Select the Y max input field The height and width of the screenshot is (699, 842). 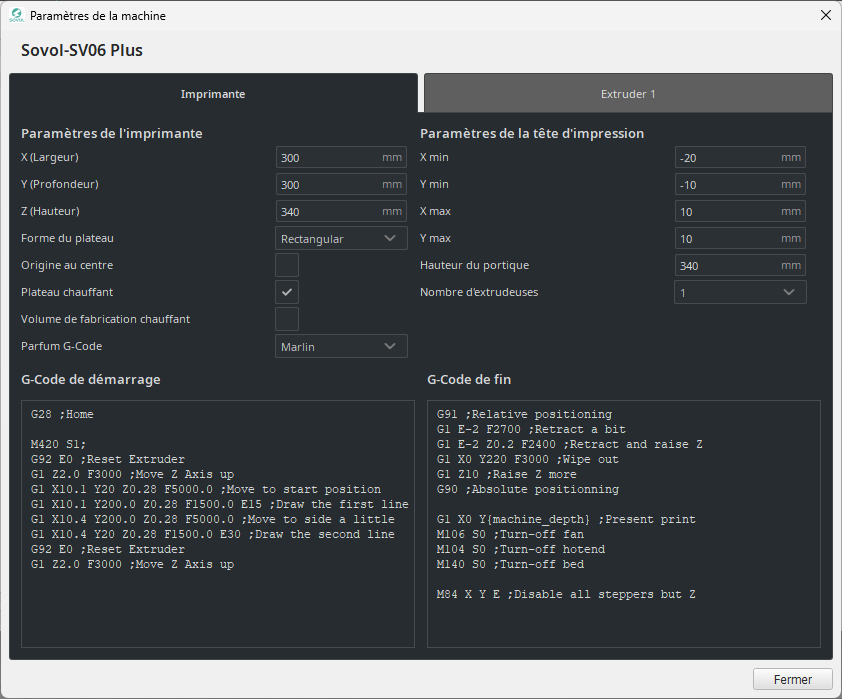(740, 238)
